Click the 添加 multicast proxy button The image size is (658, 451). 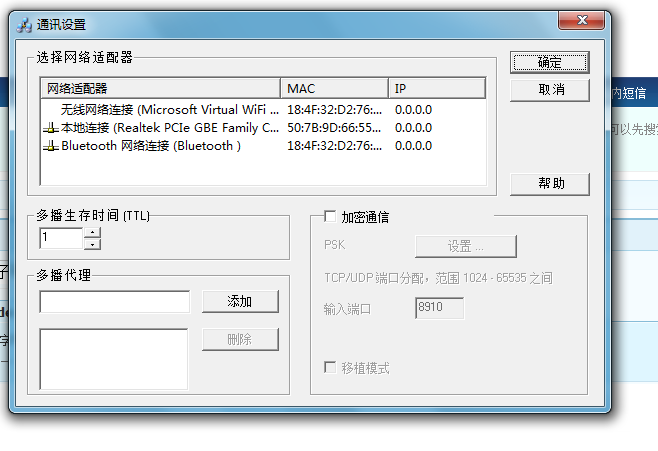click(x=240, y=301)
